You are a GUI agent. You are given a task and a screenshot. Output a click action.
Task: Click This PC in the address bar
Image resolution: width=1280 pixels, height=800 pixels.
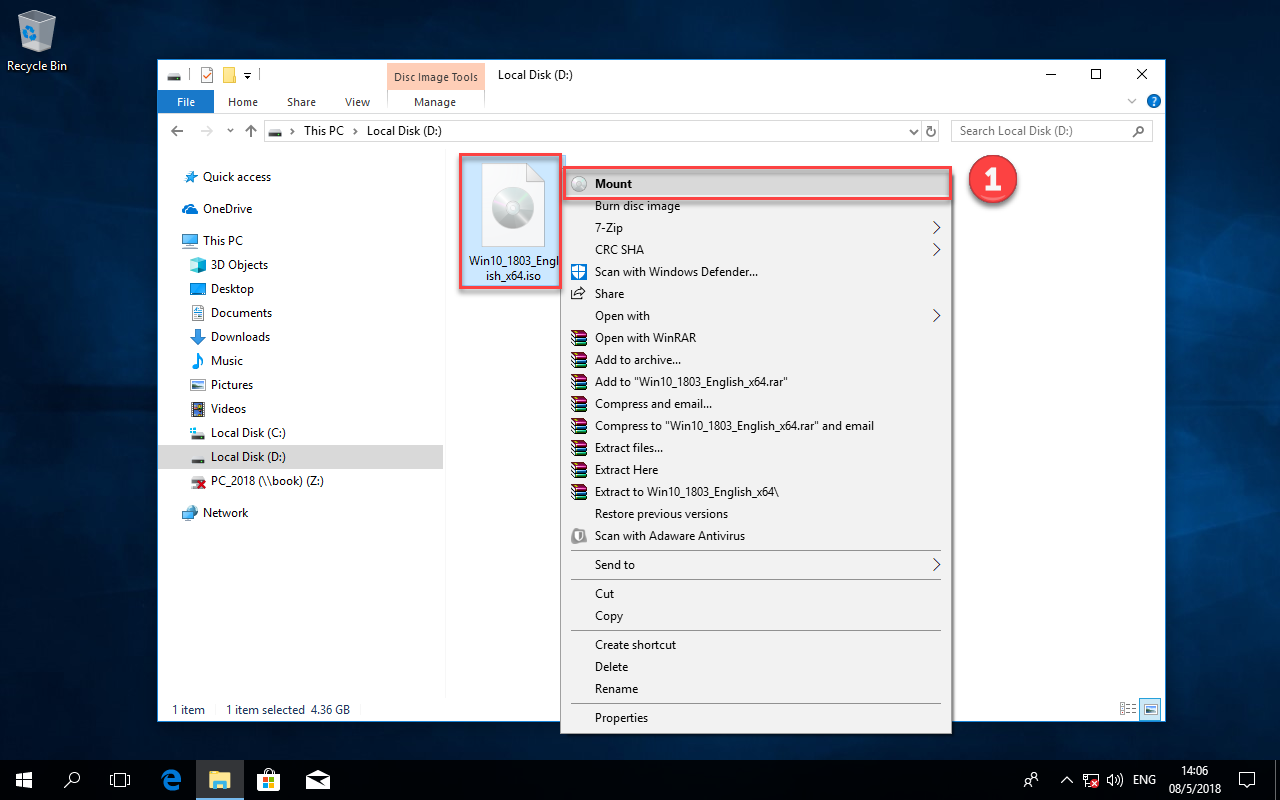tap(323, 131)
